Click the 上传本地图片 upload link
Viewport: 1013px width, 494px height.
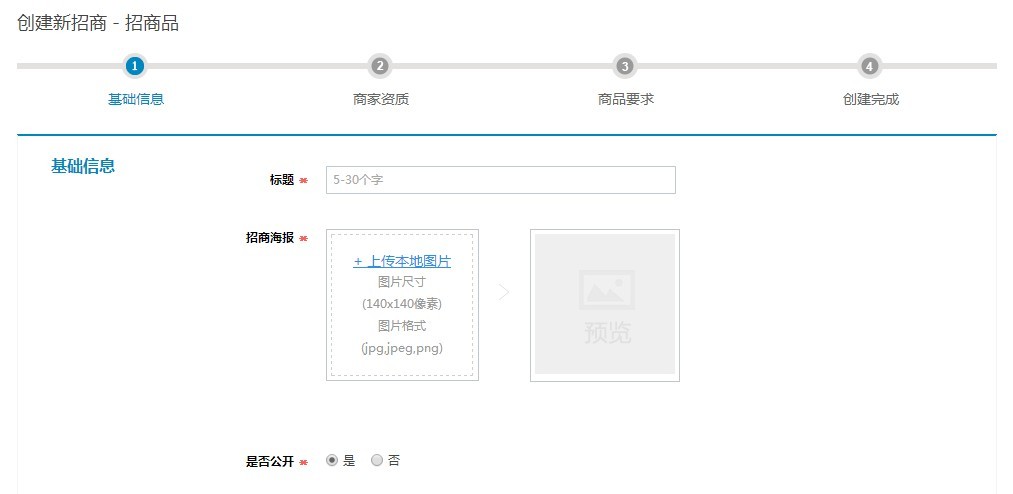tap(402, 261)
